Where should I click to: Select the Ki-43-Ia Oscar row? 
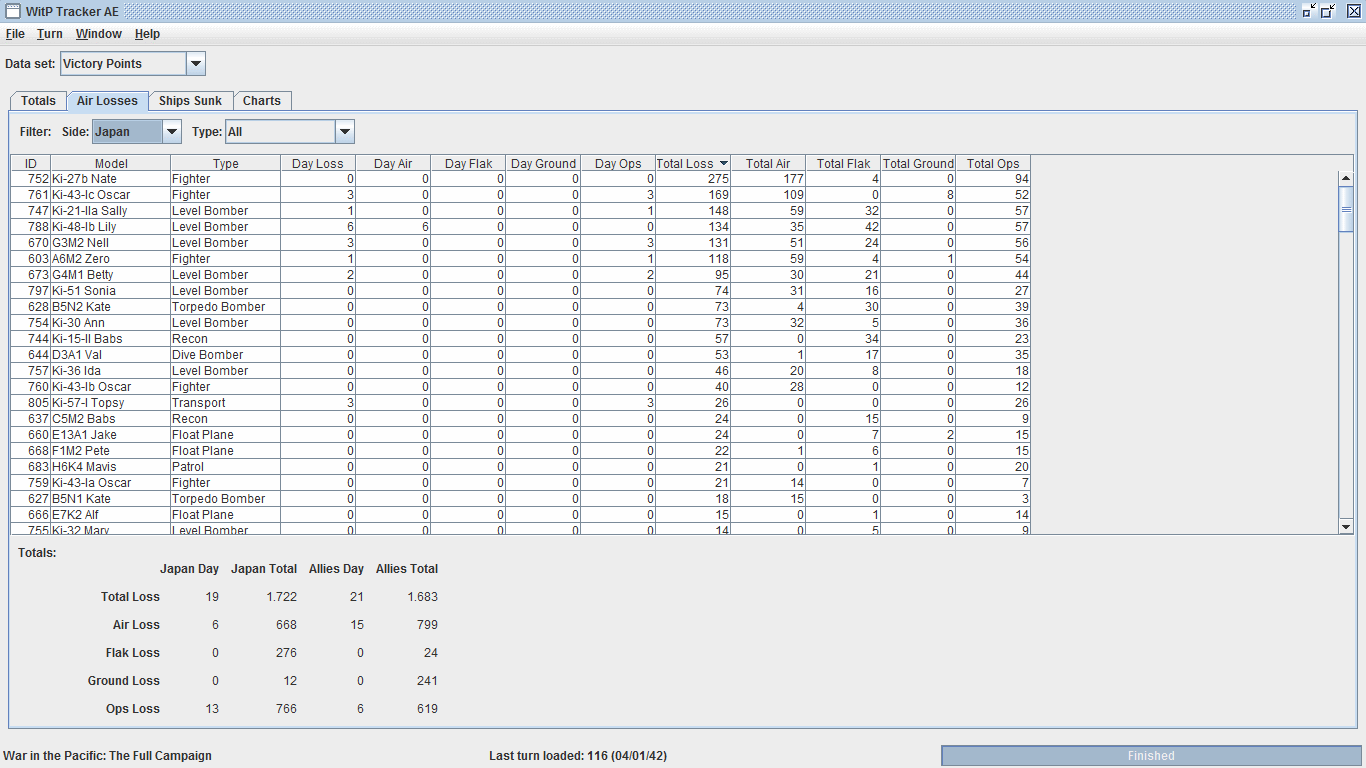point(521,483)
